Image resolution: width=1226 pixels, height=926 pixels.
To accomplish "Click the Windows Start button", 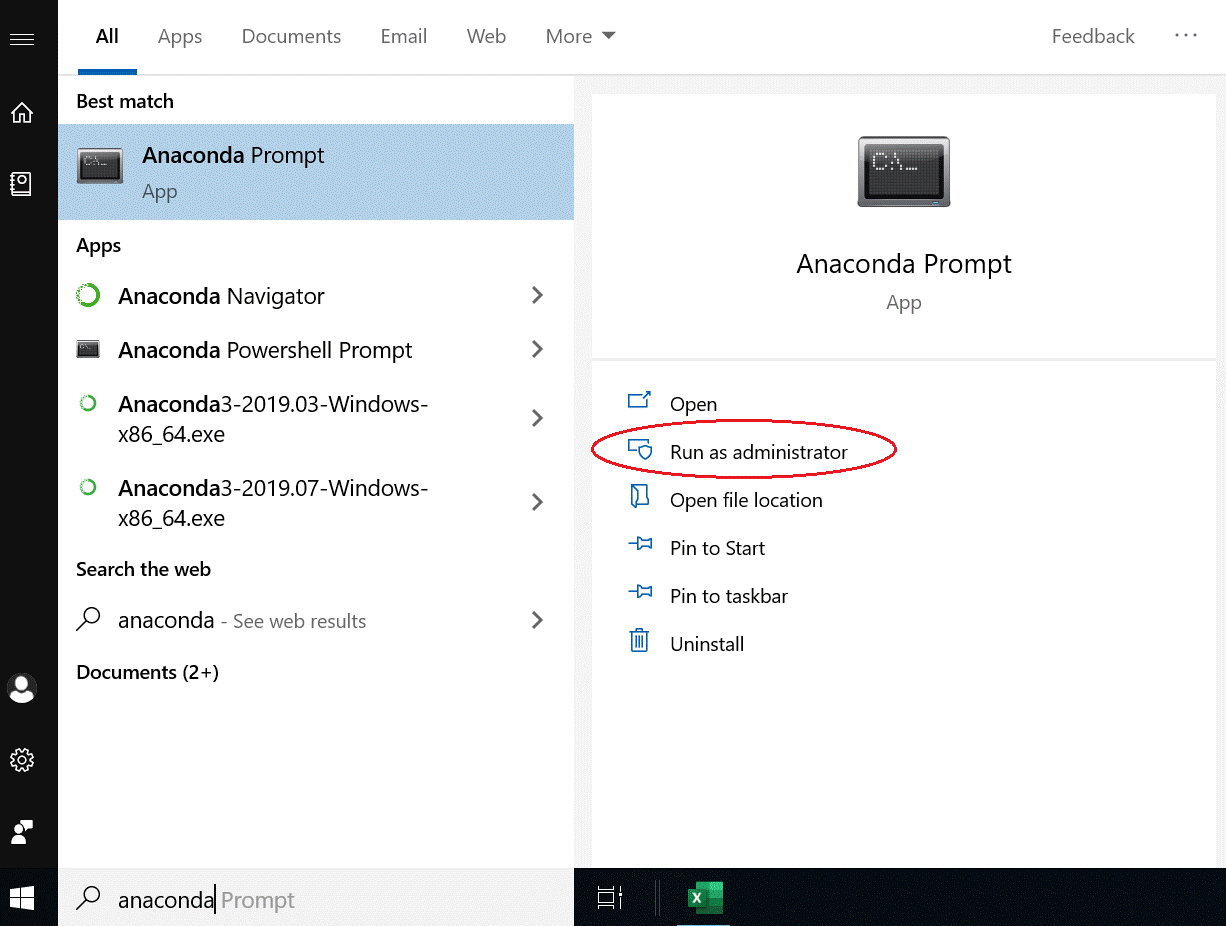I will 21,898.
